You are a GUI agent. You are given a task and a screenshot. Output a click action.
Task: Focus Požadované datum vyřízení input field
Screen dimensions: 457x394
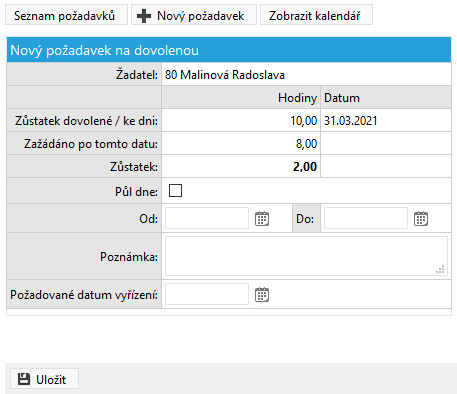[207, 294]
